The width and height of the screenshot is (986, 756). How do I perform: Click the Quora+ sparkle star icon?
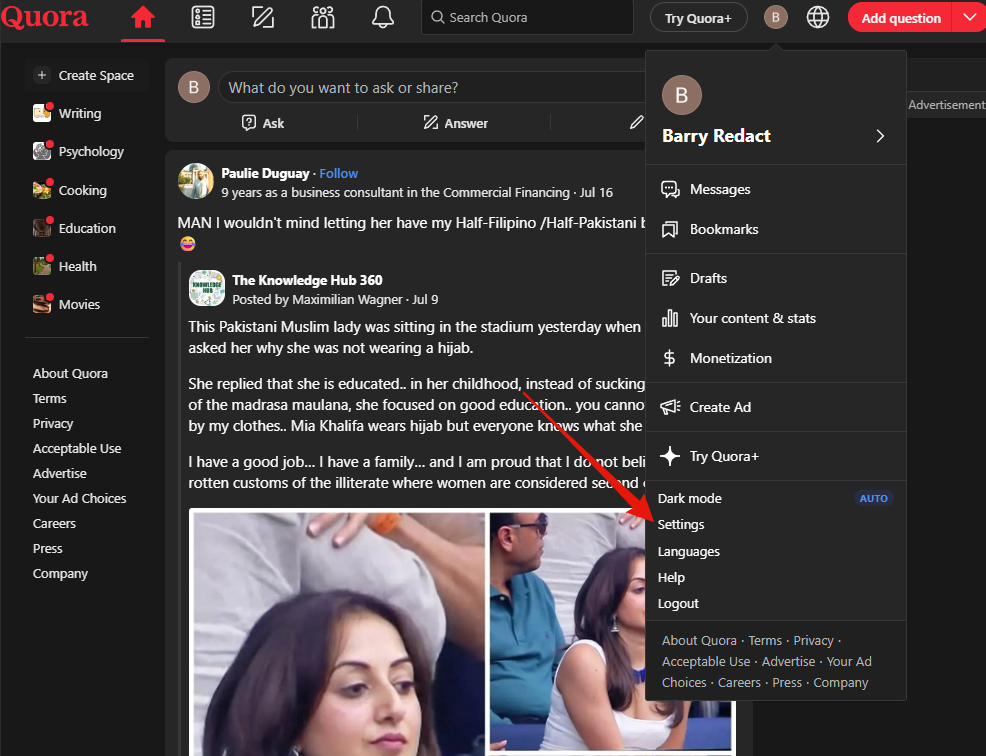tap(670, 456)
